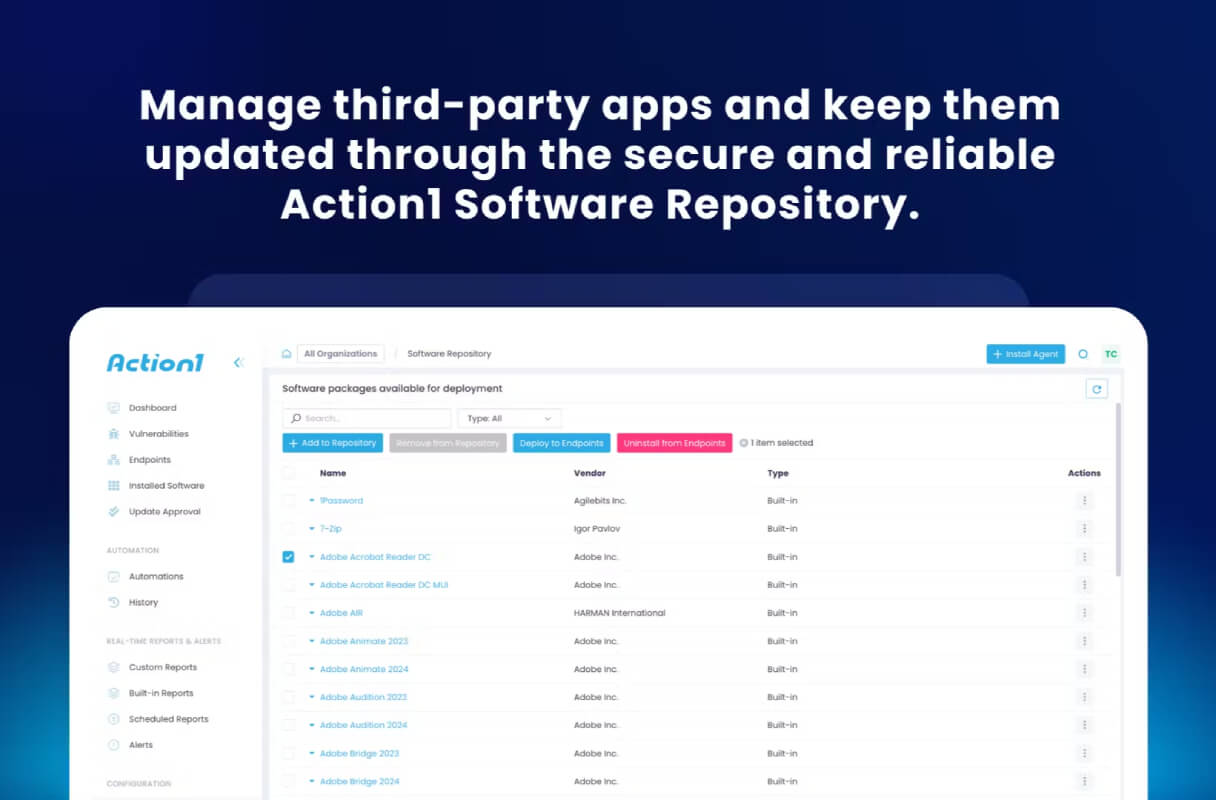Open Scheduled Reports in the sidebar
Image resolution: width=1216 pixels, height=800 pixels.
click(x=168, y=720)
